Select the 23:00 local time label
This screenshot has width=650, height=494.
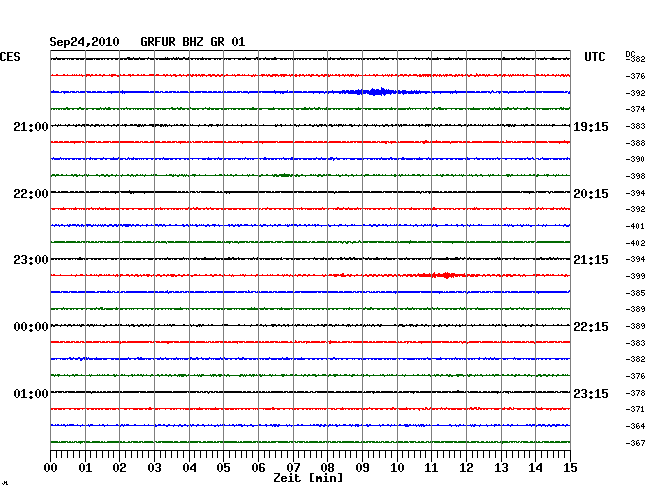point(31,260)
